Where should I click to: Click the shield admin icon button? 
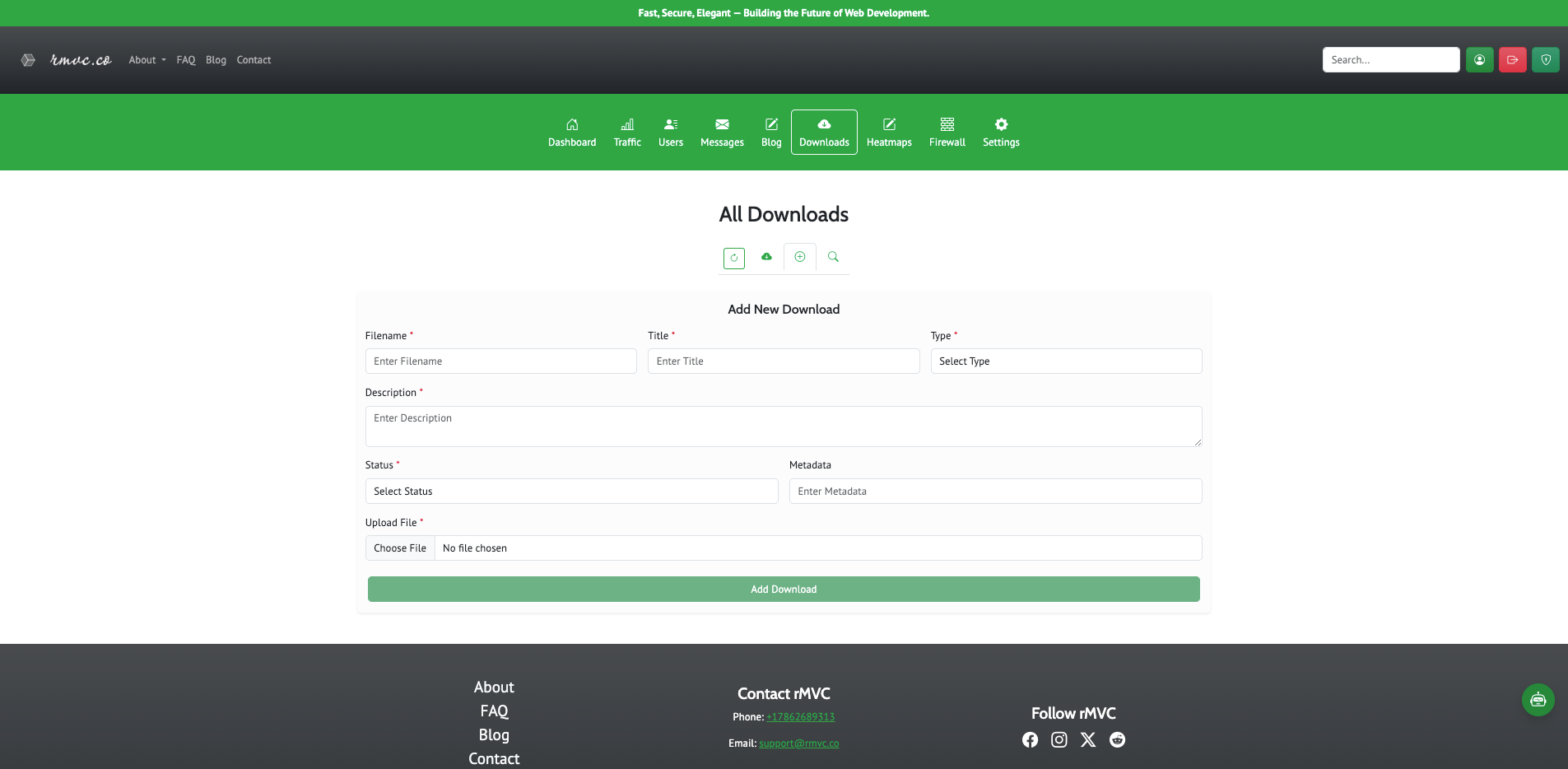click(1545, 60)
